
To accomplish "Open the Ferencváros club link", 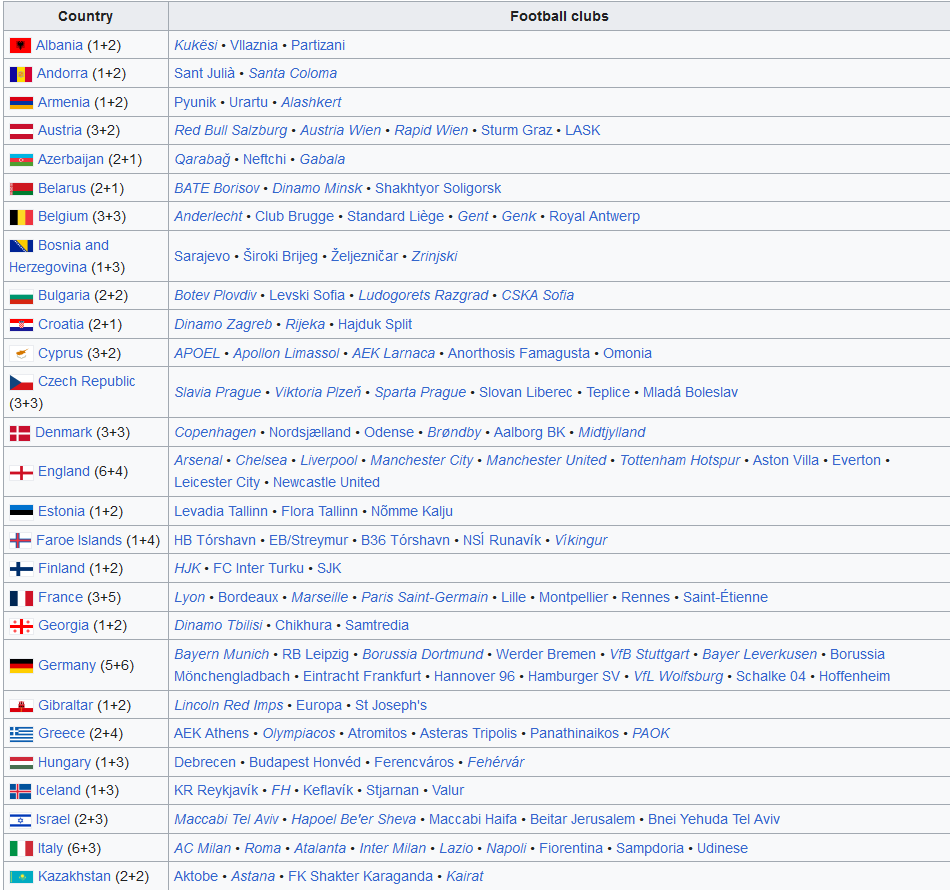I will point(414,762).
